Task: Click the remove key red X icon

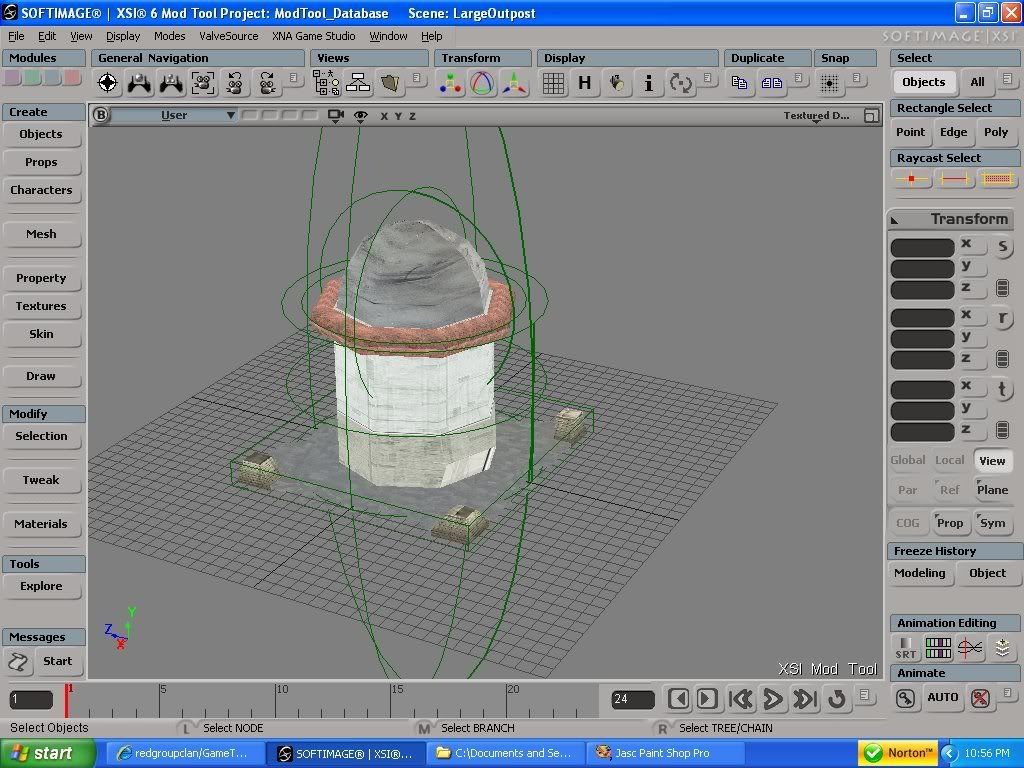Action: point(980,698)
